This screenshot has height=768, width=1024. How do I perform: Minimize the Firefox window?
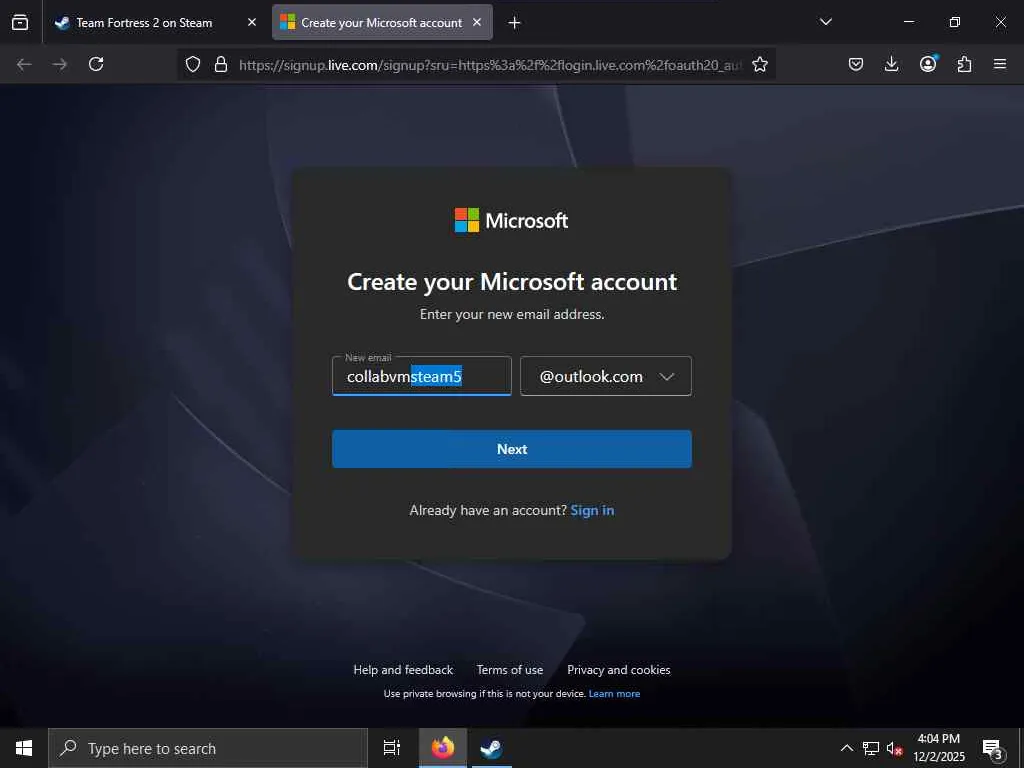(908, 22)
